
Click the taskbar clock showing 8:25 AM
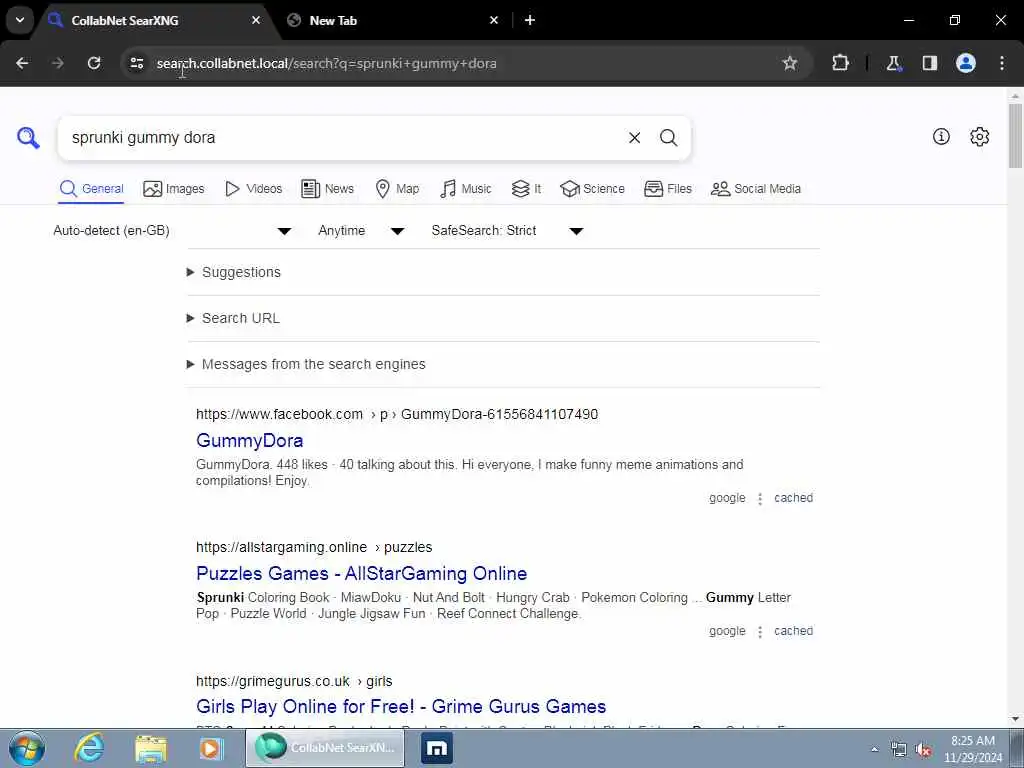click(x=972, y=749)
